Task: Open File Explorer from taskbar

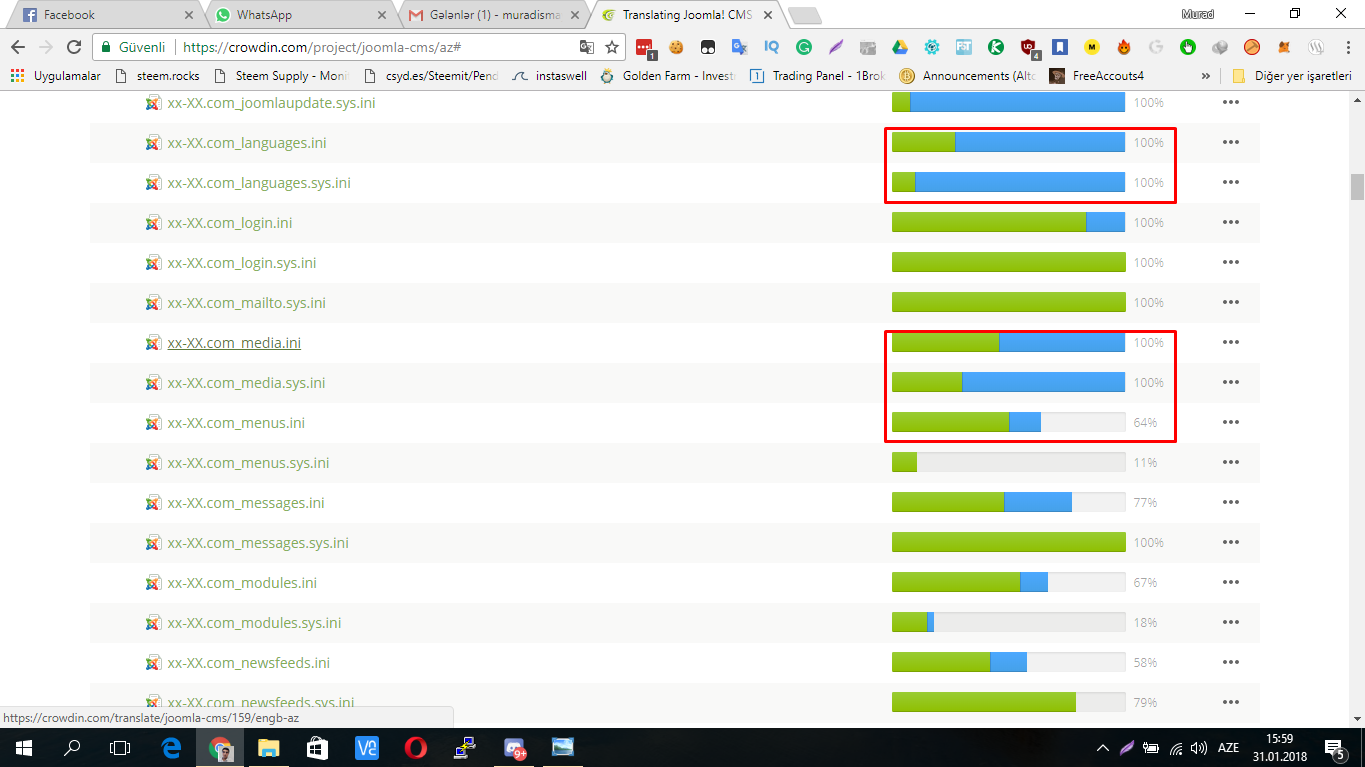Action: point(269,747)
